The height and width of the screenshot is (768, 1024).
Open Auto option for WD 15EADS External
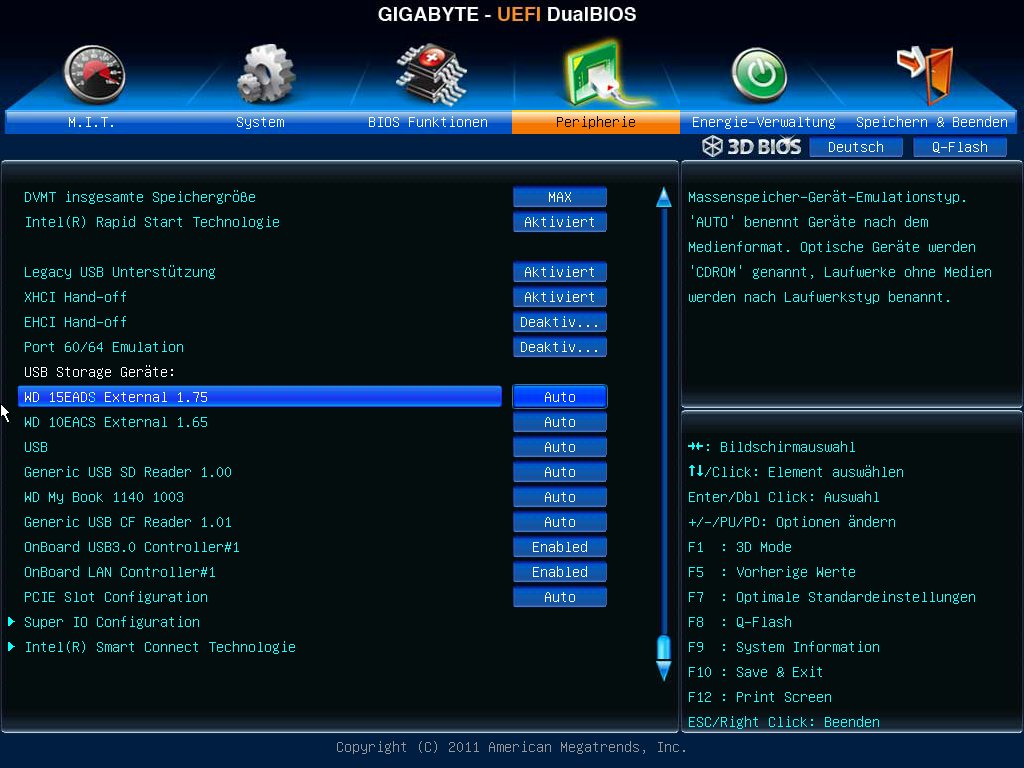point(560,396)
